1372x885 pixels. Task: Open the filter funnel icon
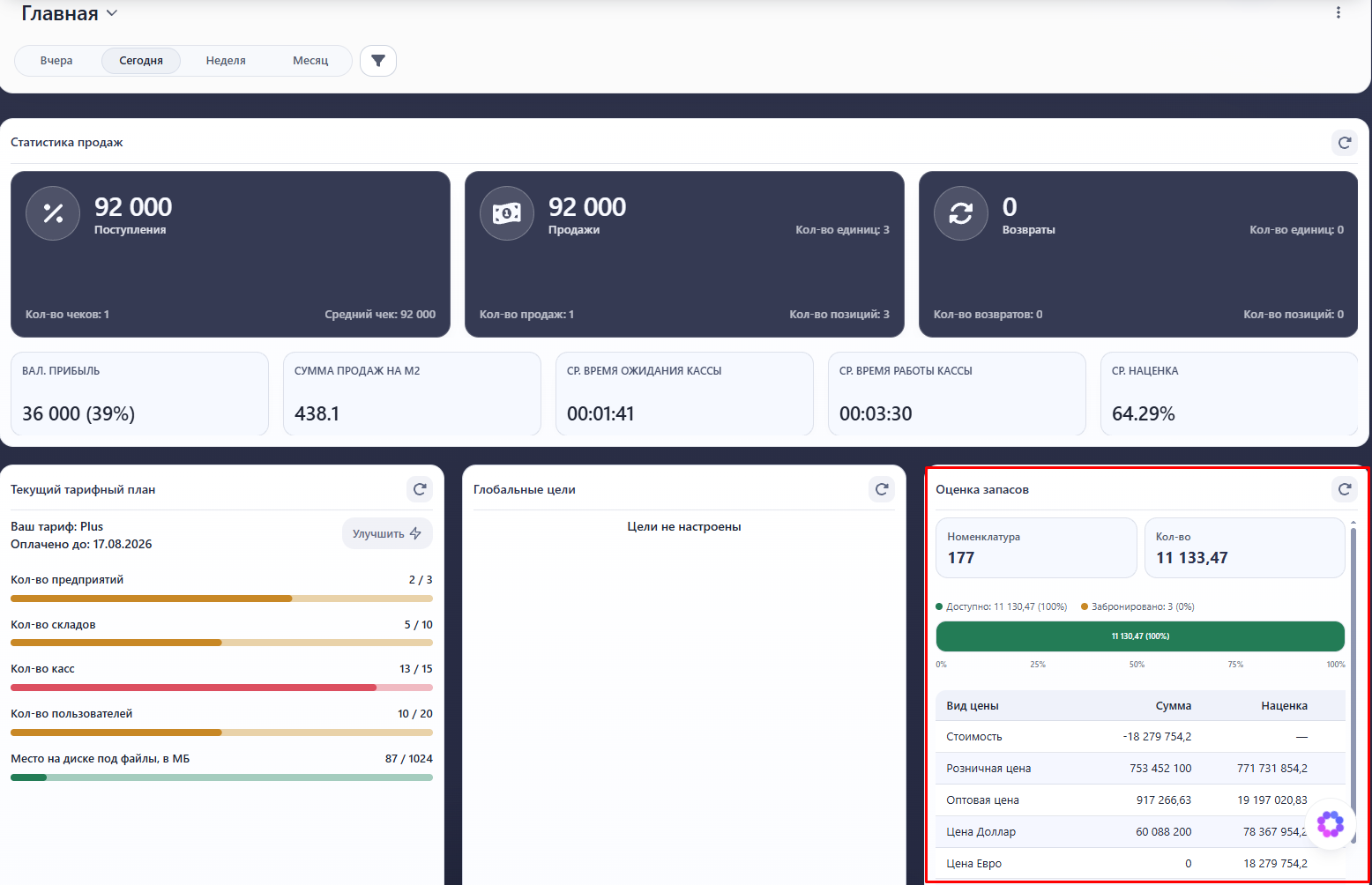(378, 61)
